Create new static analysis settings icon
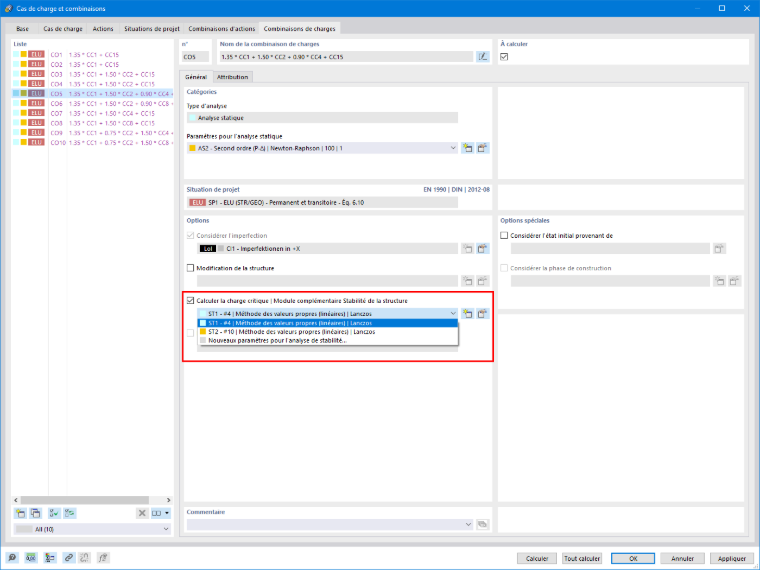760x570 pixels. [x=467, y=148]
